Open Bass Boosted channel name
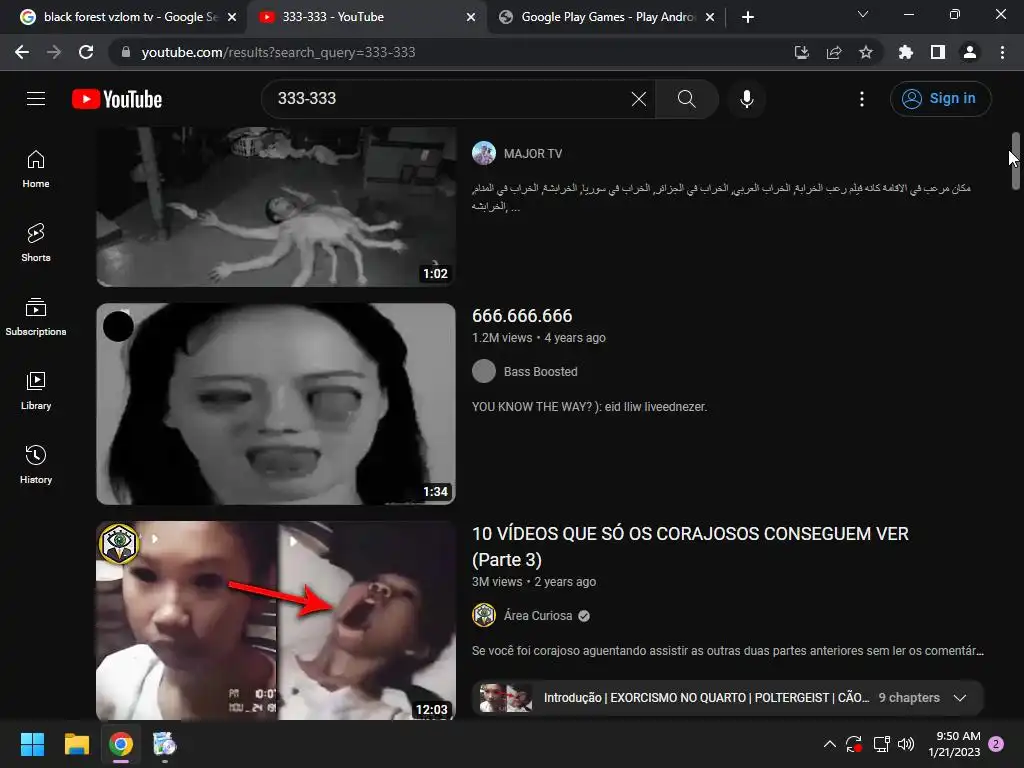 coord(541,372)
